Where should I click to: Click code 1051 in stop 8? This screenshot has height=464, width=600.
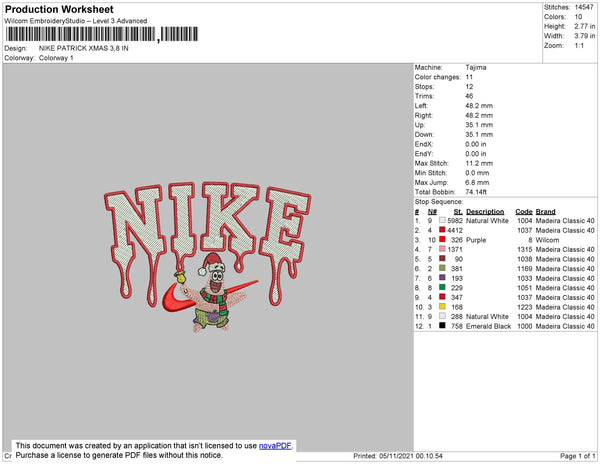tap(525, 288)
